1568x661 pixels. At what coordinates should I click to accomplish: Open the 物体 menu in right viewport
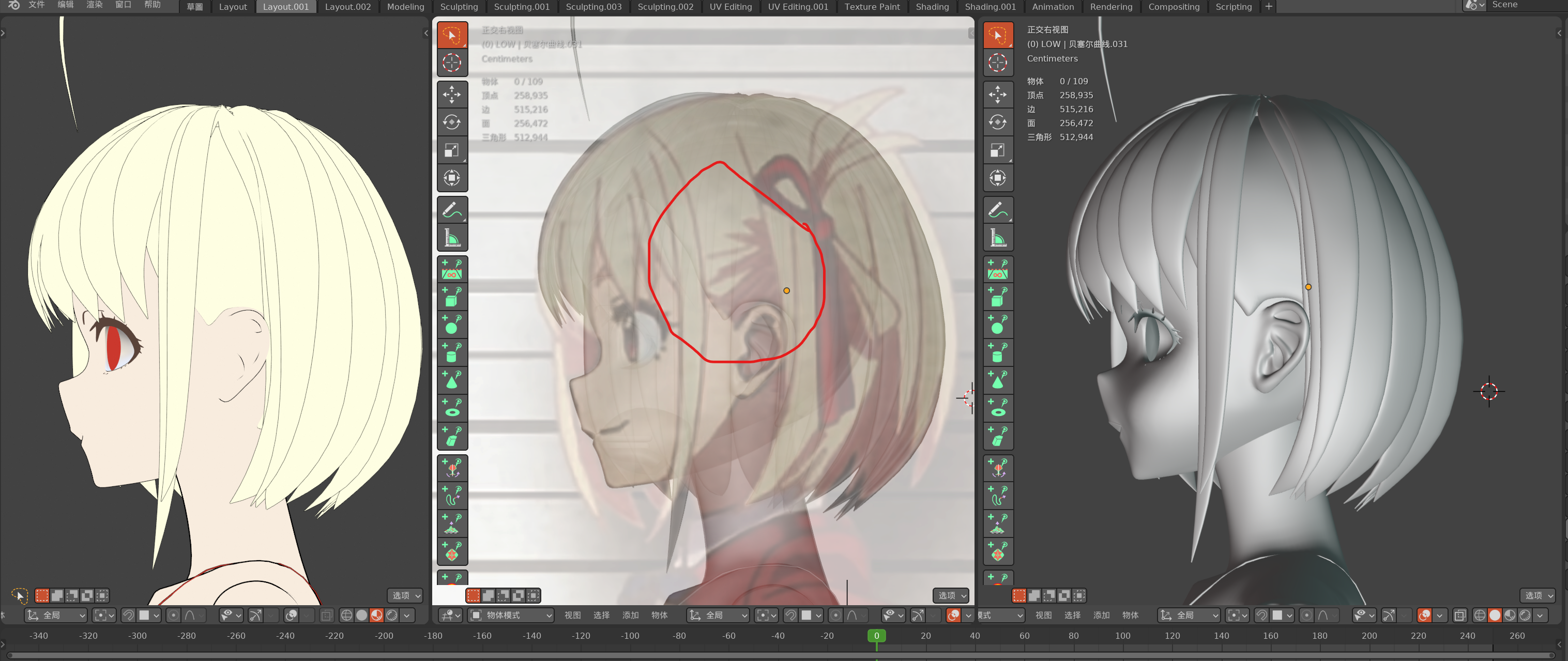click(x=1130, y=616)
